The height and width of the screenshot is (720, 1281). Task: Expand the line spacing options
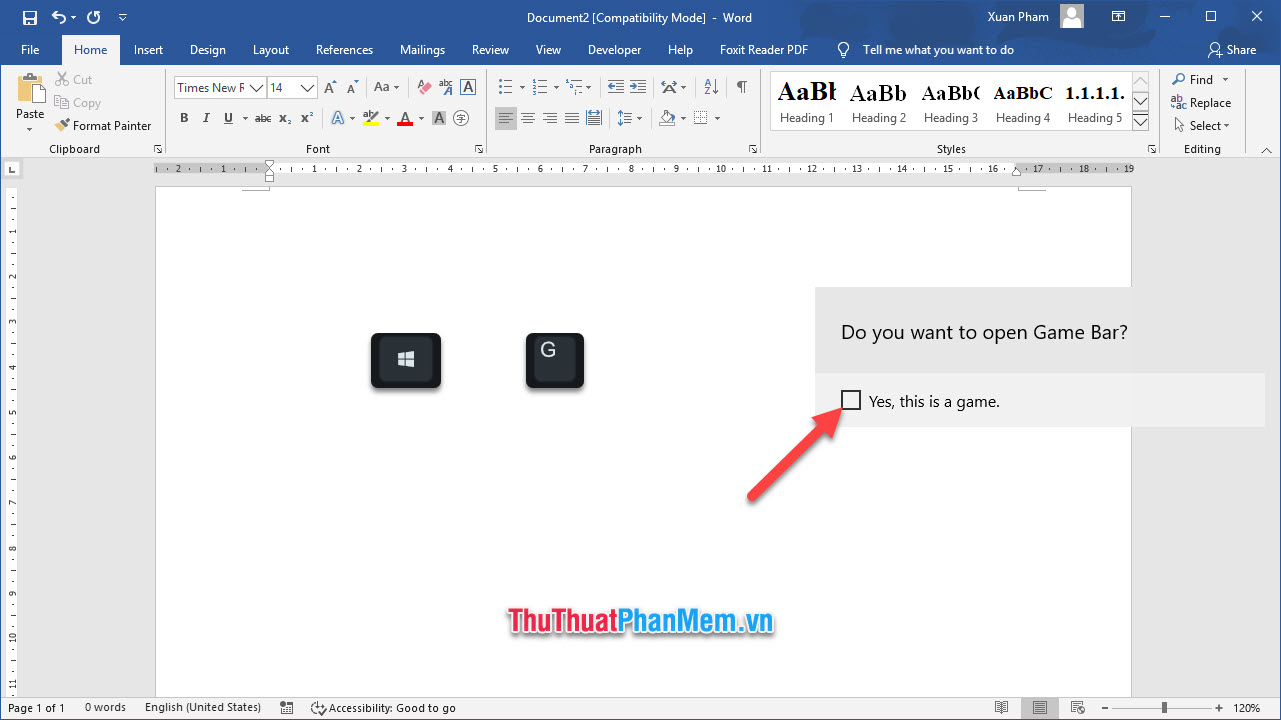click(641, 118)
